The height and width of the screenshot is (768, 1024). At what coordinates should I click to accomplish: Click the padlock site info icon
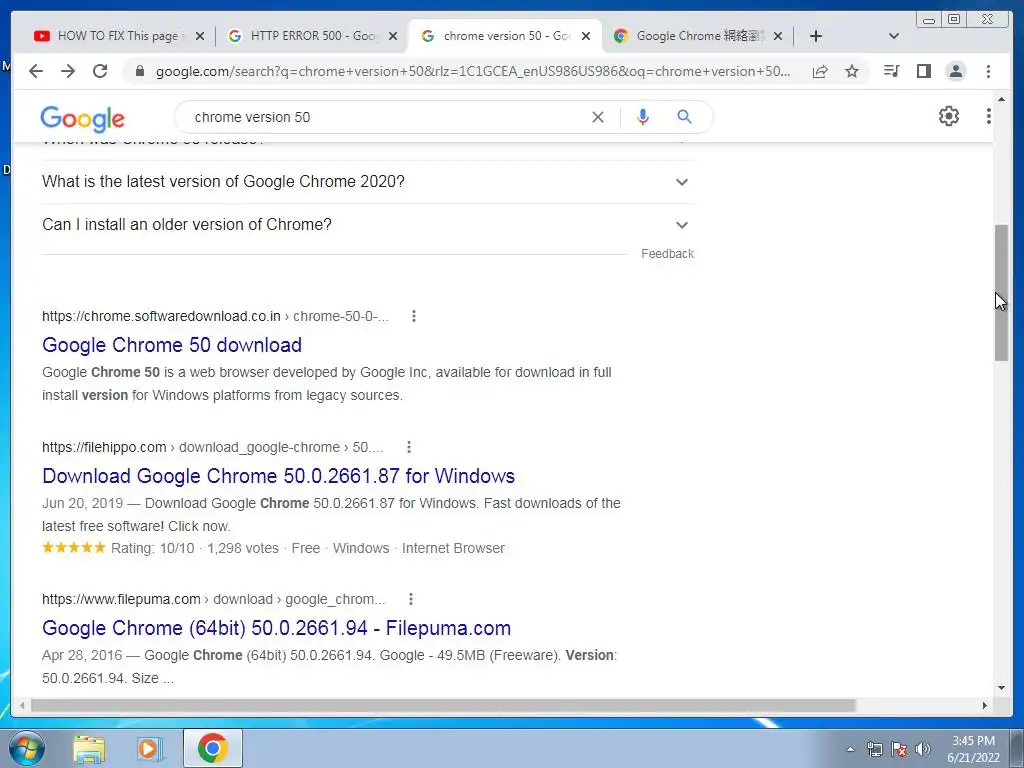tap(139, 71)
